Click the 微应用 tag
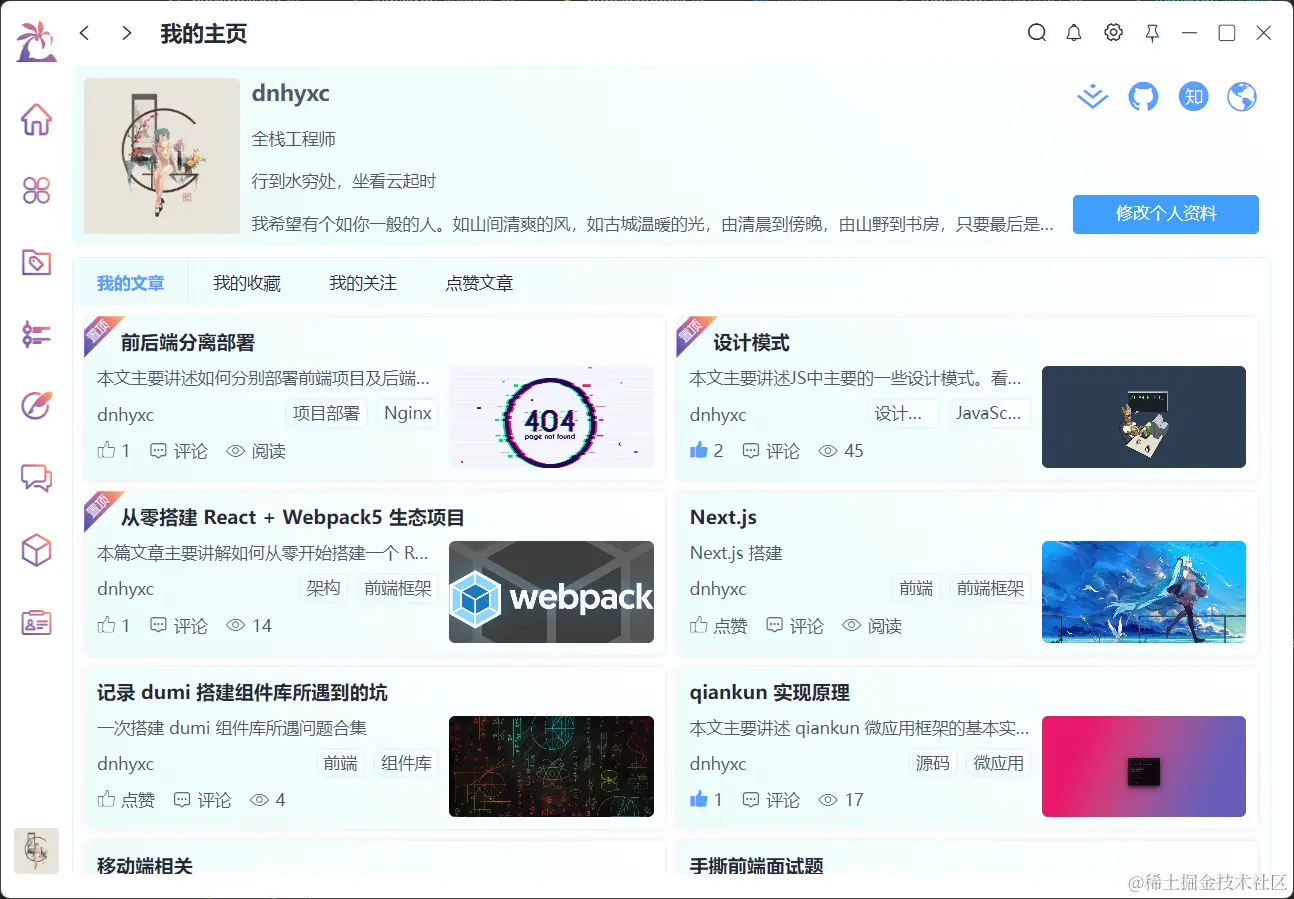Viewport: 1294px width, 899px height. 998,763
